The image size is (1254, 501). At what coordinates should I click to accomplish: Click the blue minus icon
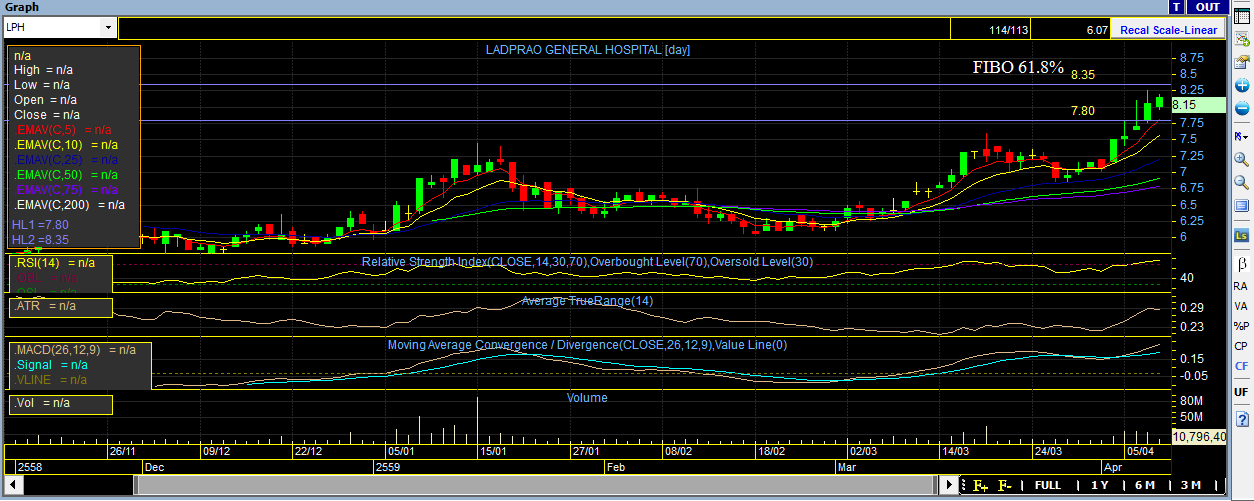coord(1241,109)
